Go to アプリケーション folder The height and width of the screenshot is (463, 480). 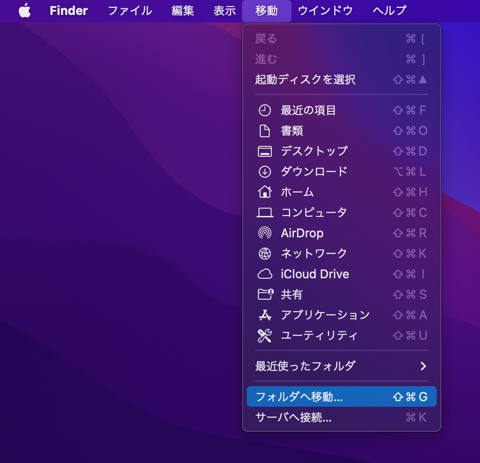(342, 315)
